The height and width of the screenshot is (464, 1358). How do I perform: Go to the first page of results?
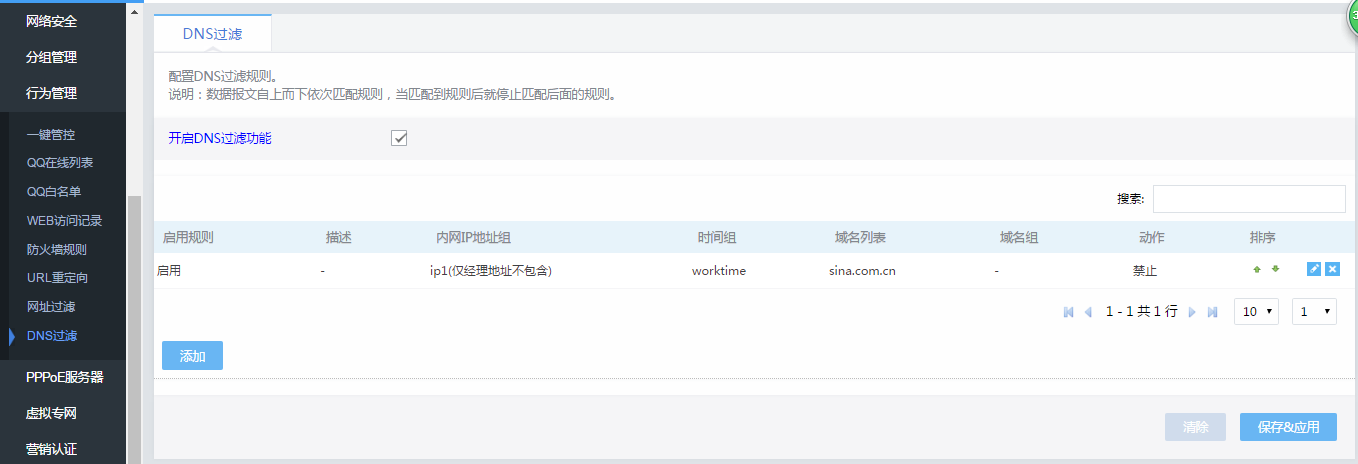(x=1068, y=312)
